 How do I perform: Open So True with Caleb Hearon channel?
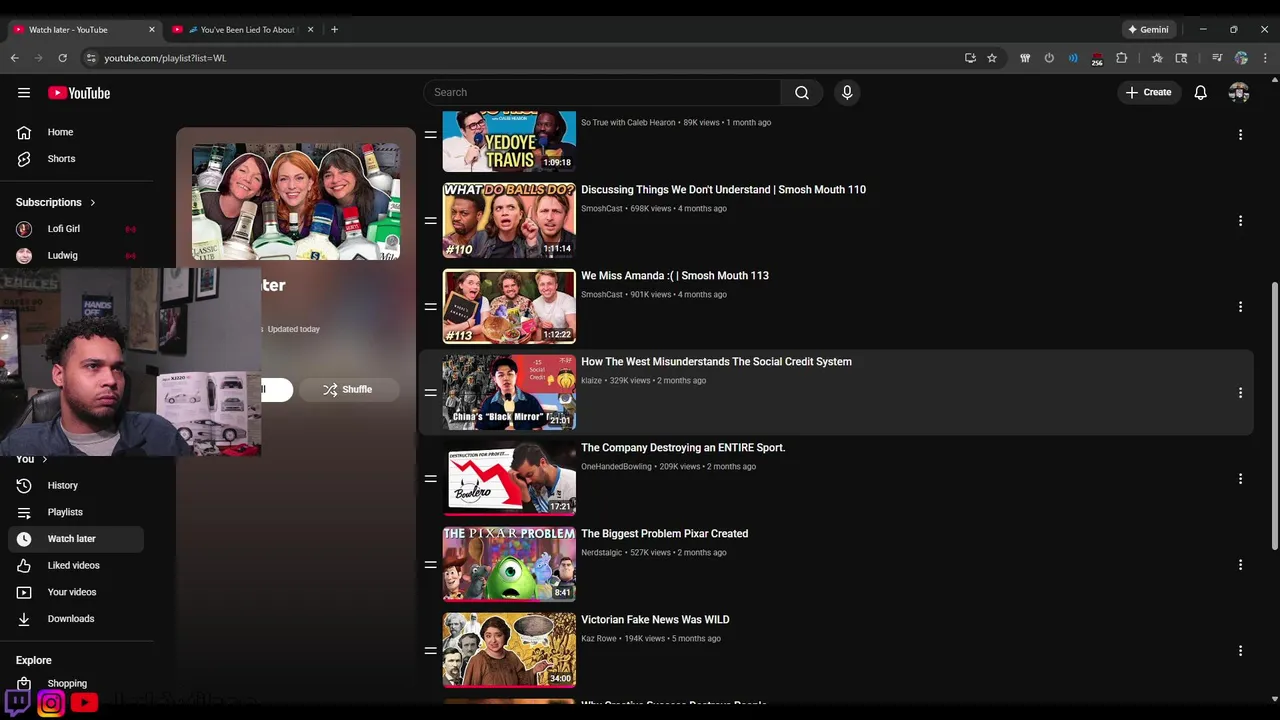[x=628, y=123]
